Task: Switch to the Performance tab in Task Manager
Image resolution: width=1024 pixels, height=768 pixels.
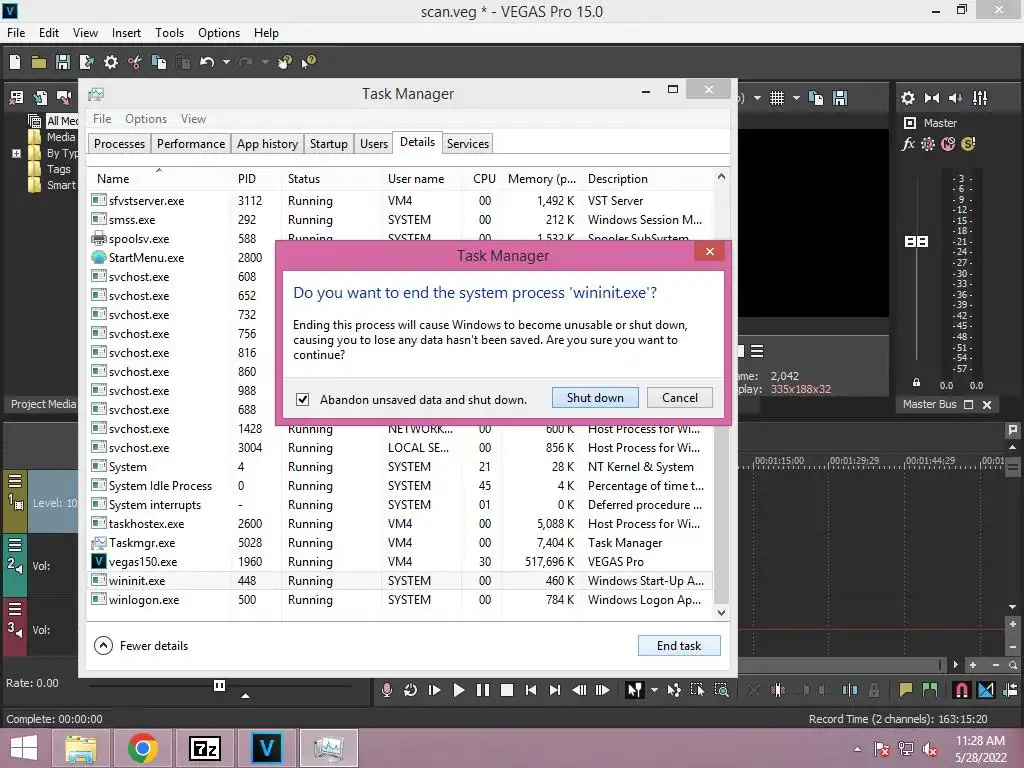Action: click(191, 144)
